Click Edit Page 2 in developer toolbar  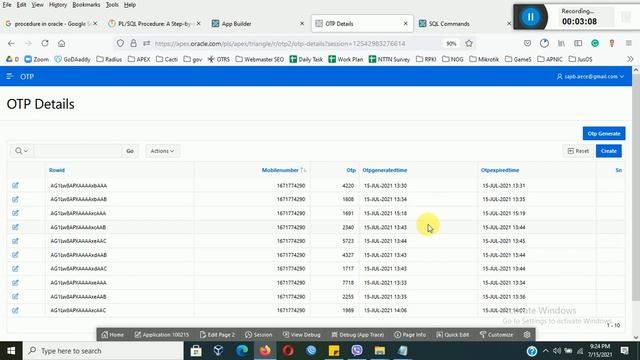coord(218,335)
